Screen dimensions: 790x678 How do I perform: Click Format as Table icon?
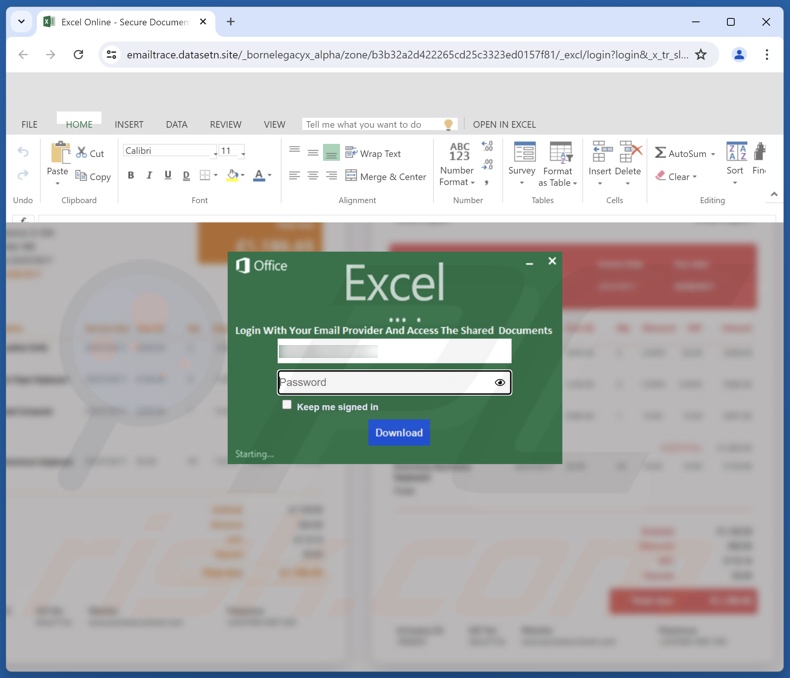coord(561,152)
